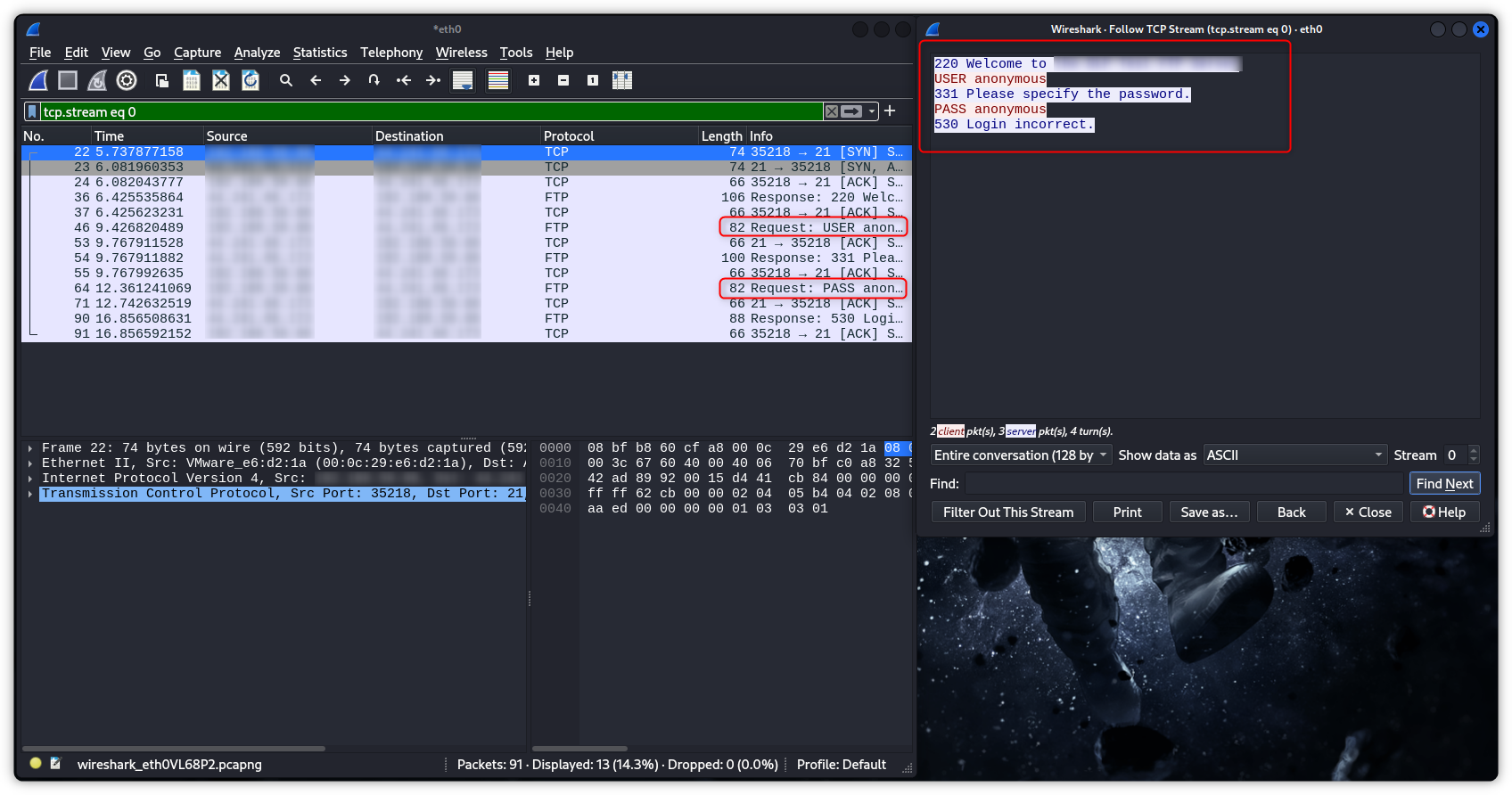Click '331 Please specify the password.' line

[1062, 94]
